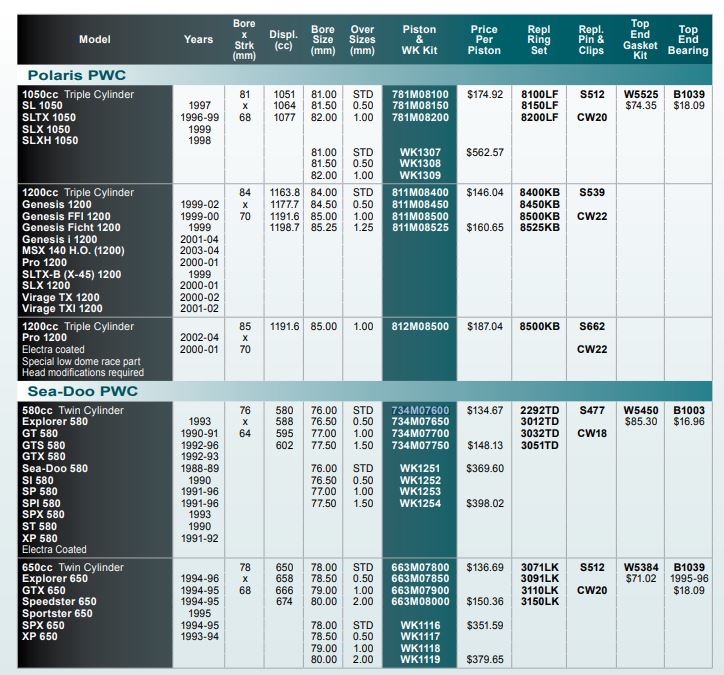724x675 pixels.
Task: Select ring set 3110LK
Action: pos(539,590)
